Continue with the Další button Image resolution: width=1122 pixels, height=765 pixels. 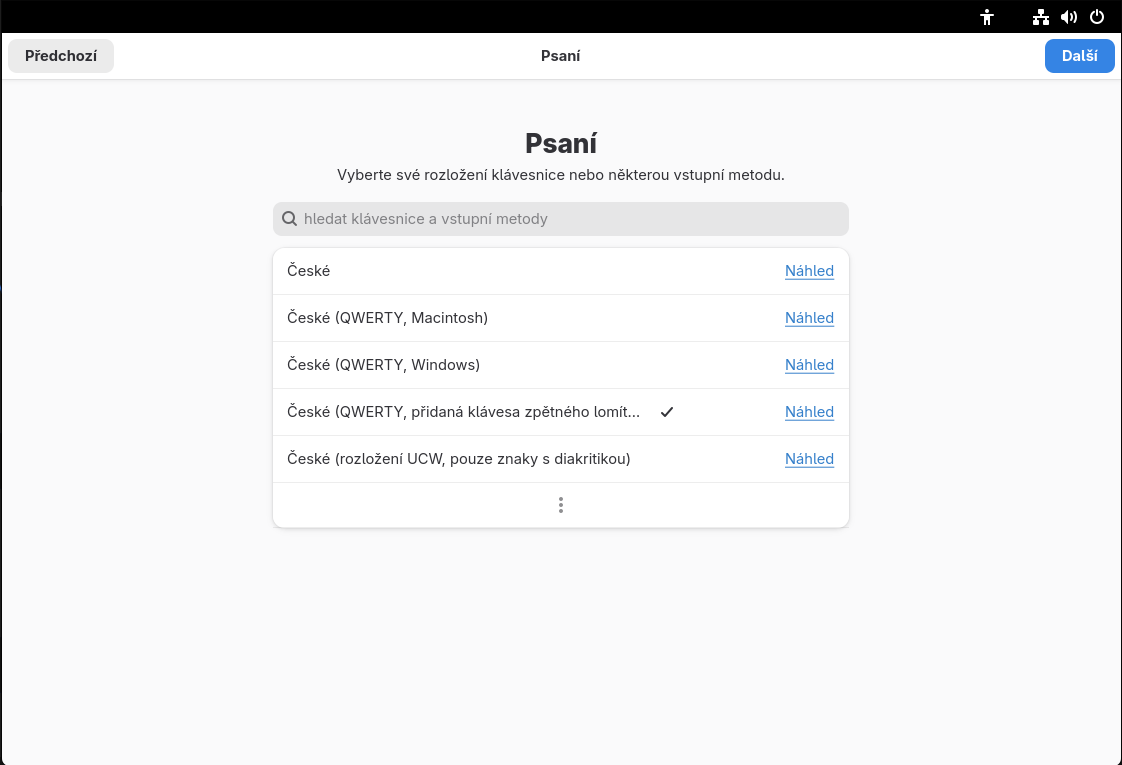click(x=1079, y=56)
